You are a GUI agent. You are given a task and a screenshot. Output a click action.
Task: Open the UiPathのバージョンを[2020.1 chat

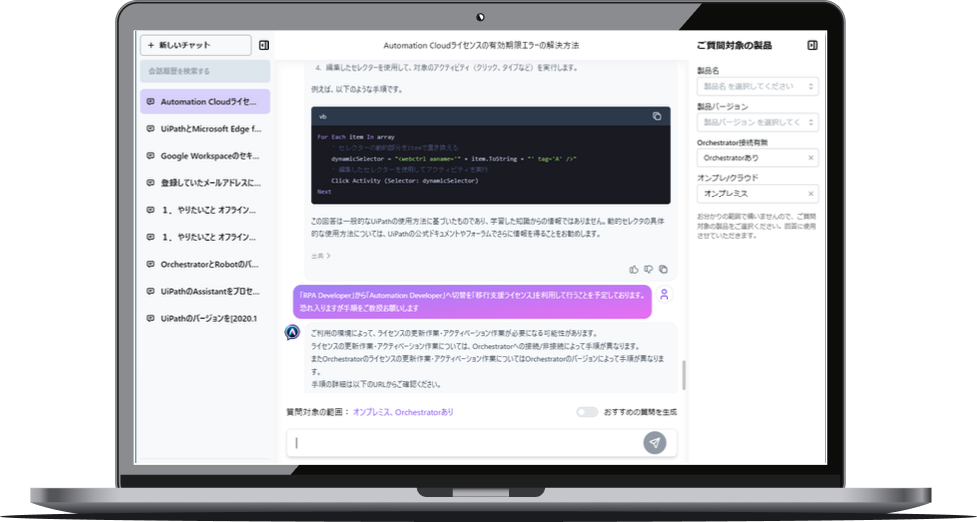(205, 318)
